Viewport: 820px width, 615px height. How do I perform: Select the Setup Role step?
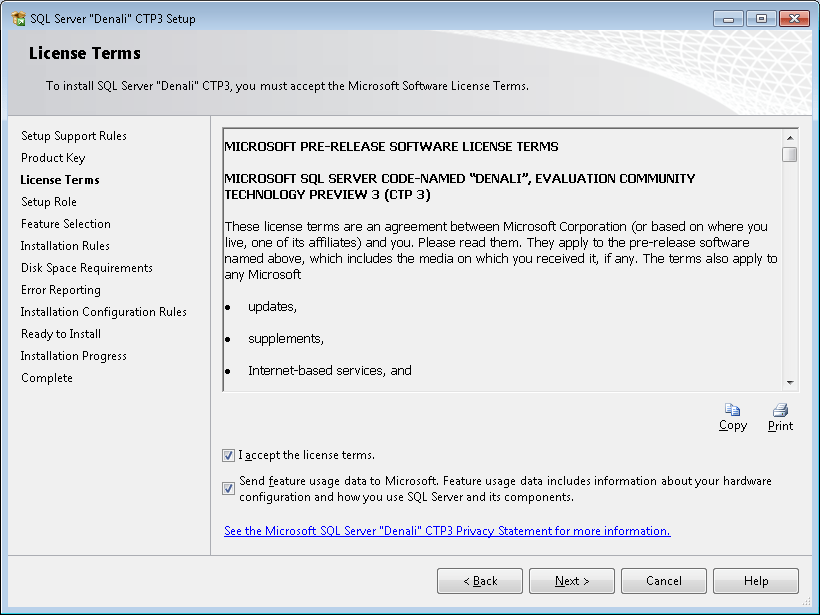pyautogui.click(x=49, y=202)
